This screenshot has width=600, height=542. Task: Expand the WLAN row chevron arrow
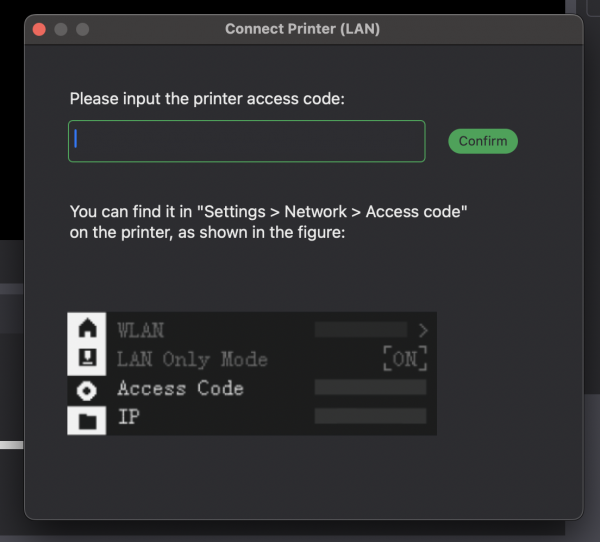tap(423, 329)
